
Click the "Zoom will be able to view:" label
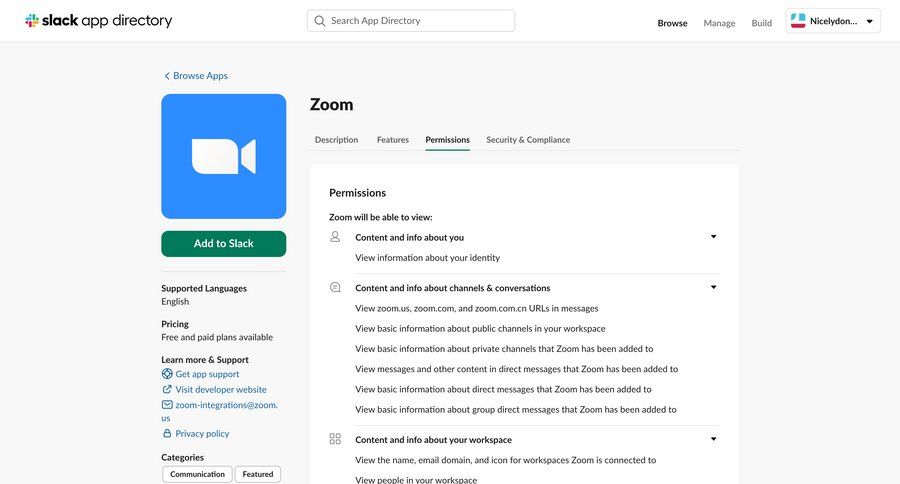coord(381,217)
